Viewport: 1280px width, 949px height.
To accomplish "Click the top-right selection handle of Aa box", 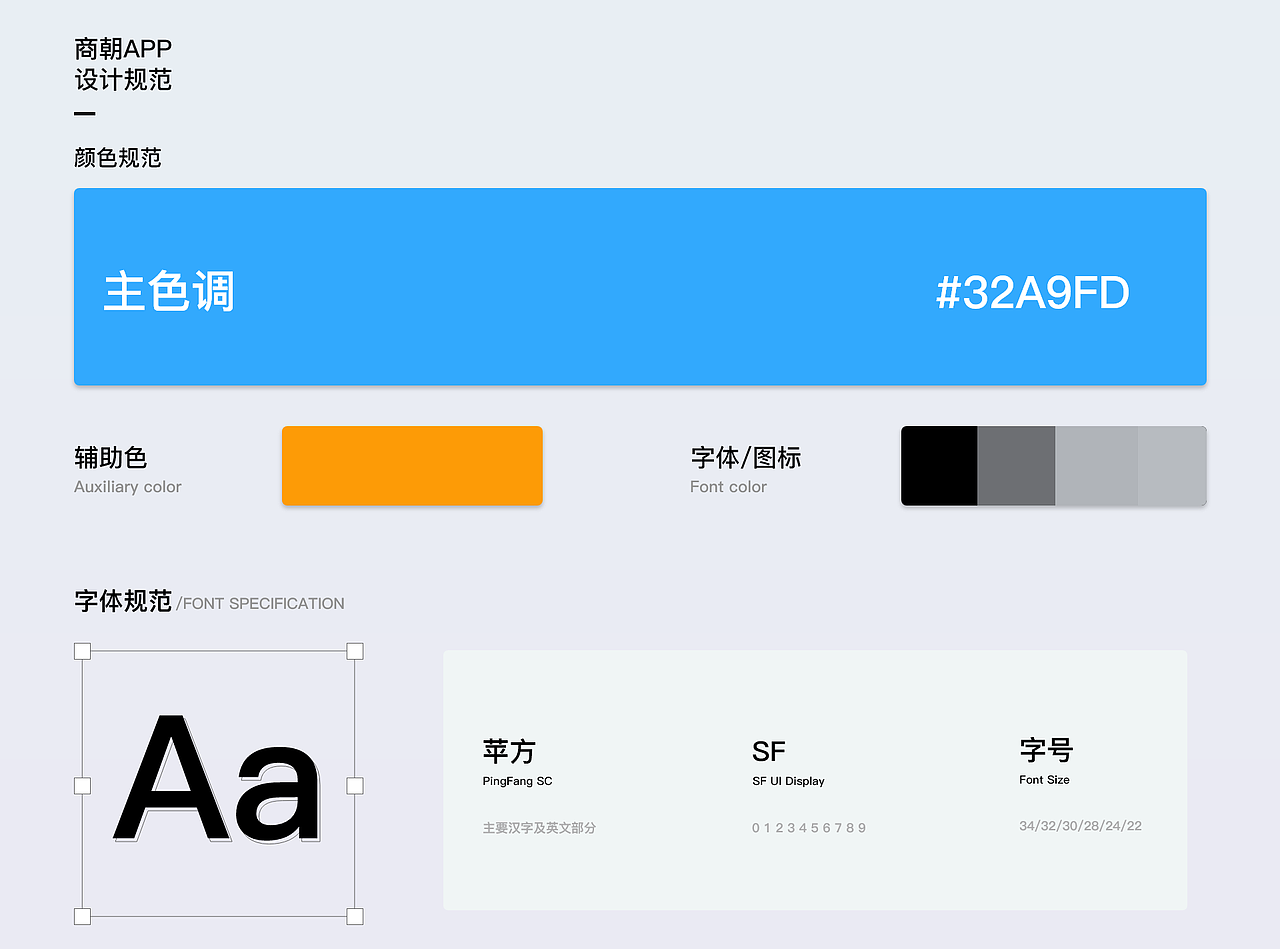I will tap(355, 651).
